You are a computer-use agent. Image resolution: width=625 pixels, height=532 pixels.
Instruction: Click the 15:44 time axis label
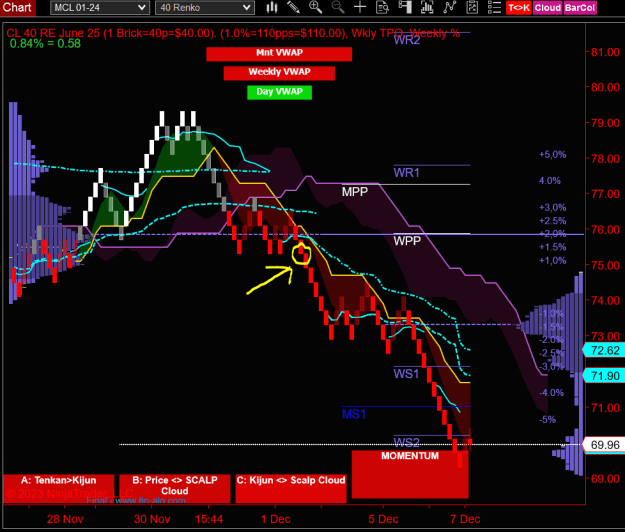(209, 519)
